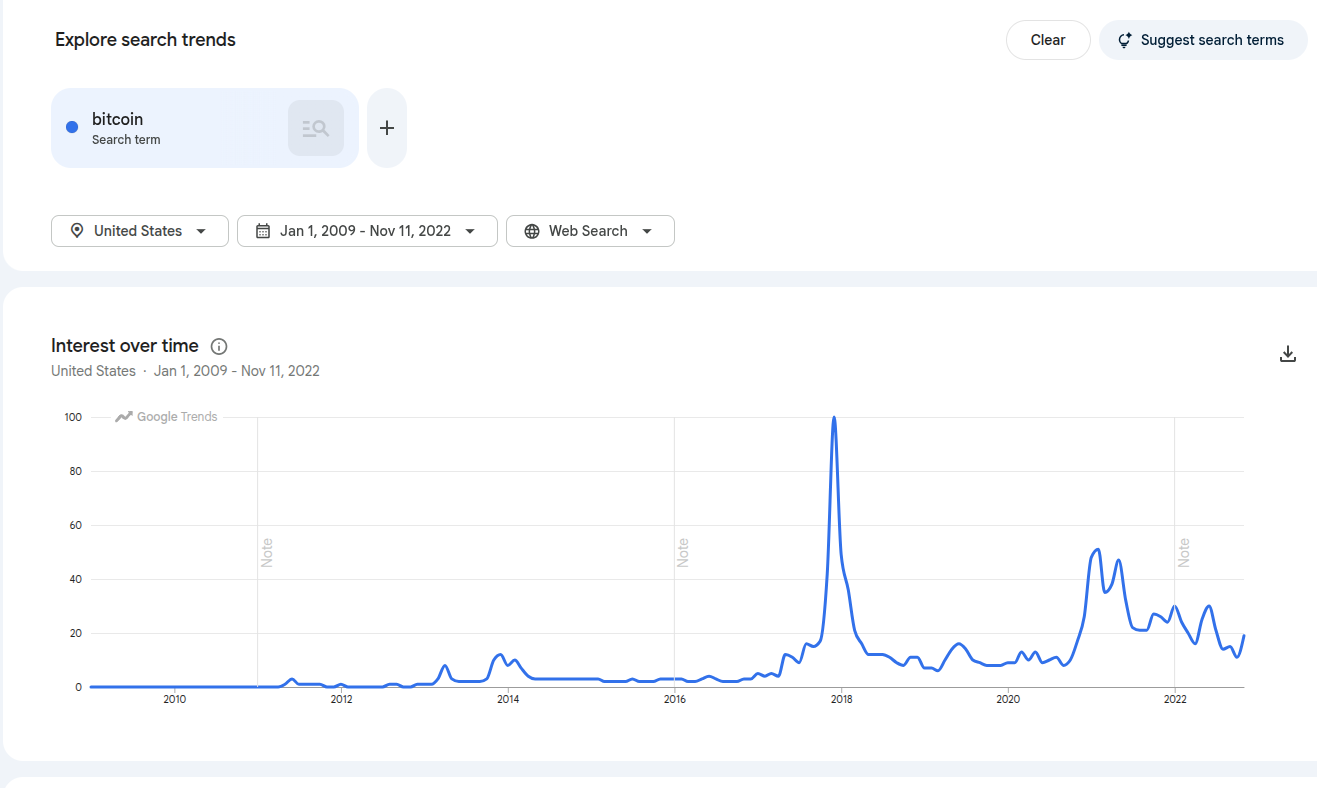Click the globe icon for Web Search
1317x788 pixels.
[x=532, y=231]
